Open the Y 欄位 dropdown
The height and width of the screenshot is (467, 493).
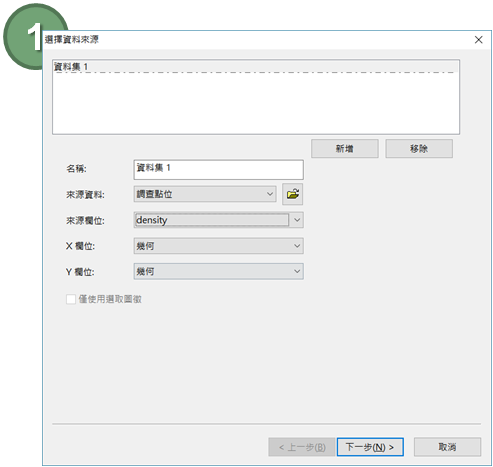[218, 271]
